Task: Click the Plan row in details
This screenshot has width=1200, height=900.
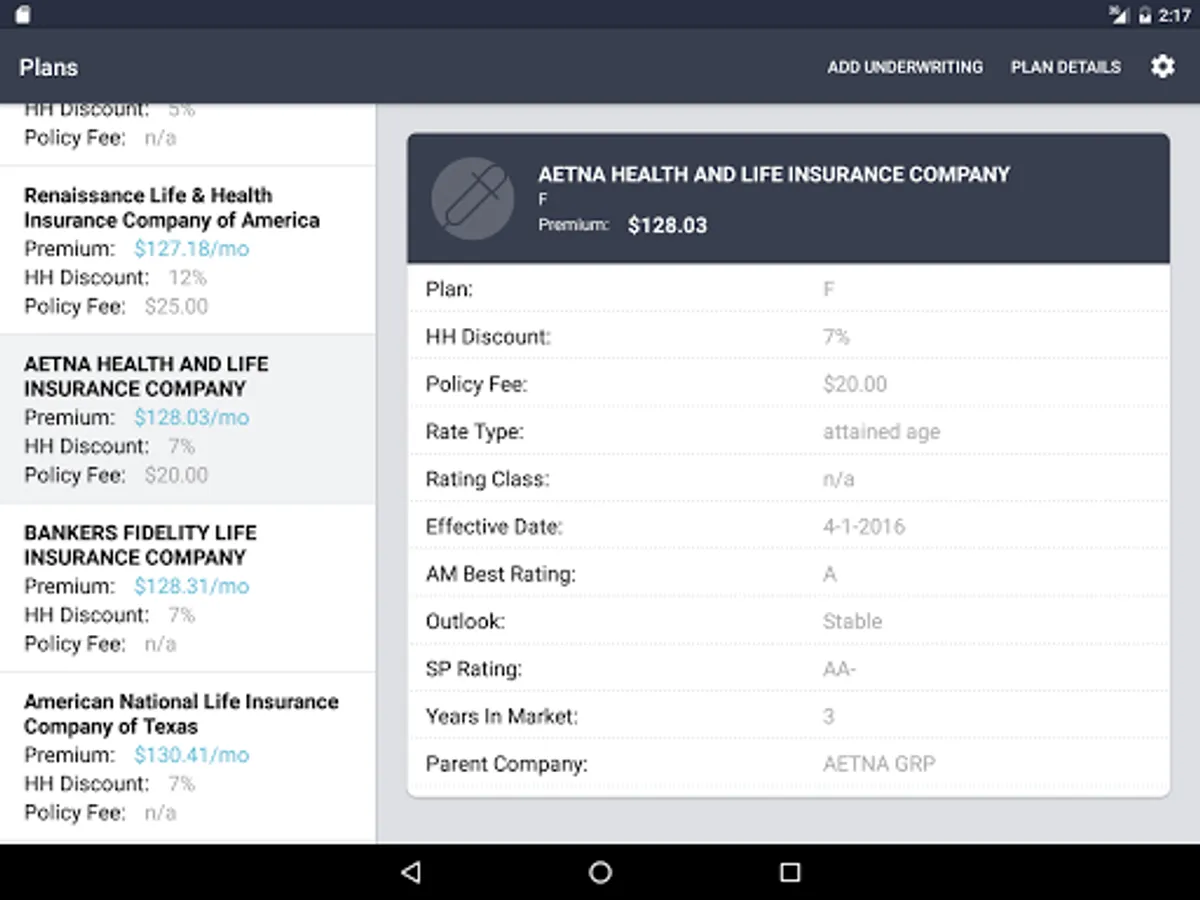Action: click(x=788, y=289)
